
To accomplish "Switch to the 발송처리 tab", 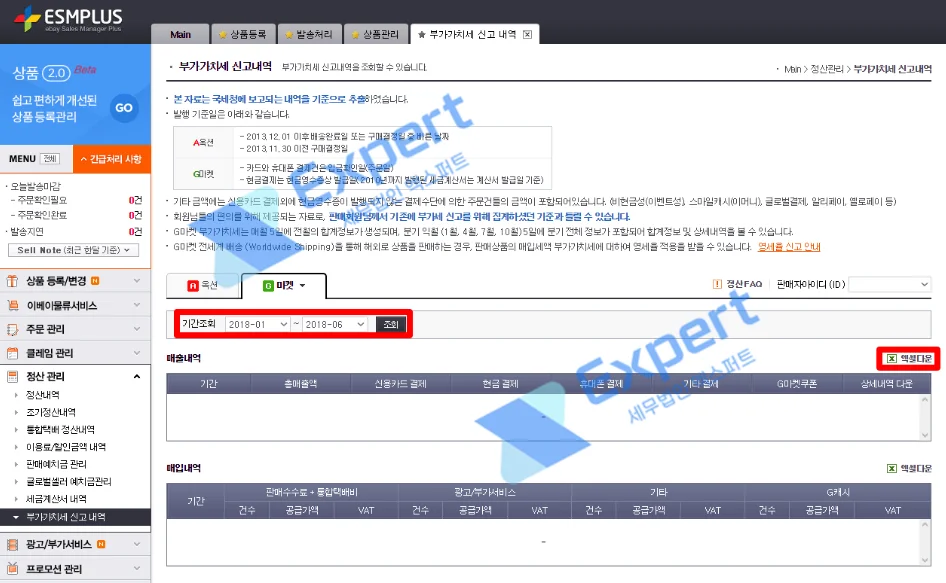I will coord(310,34).
